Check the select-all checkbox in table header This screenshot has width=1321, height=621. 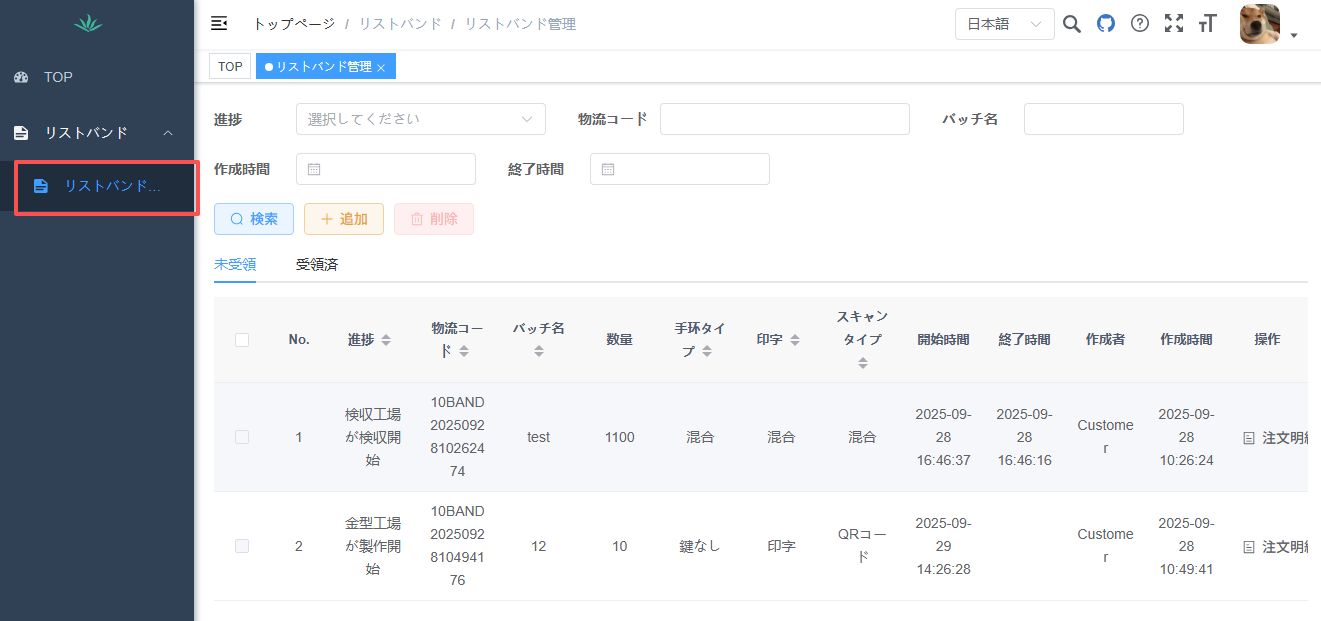click(242, 340)
